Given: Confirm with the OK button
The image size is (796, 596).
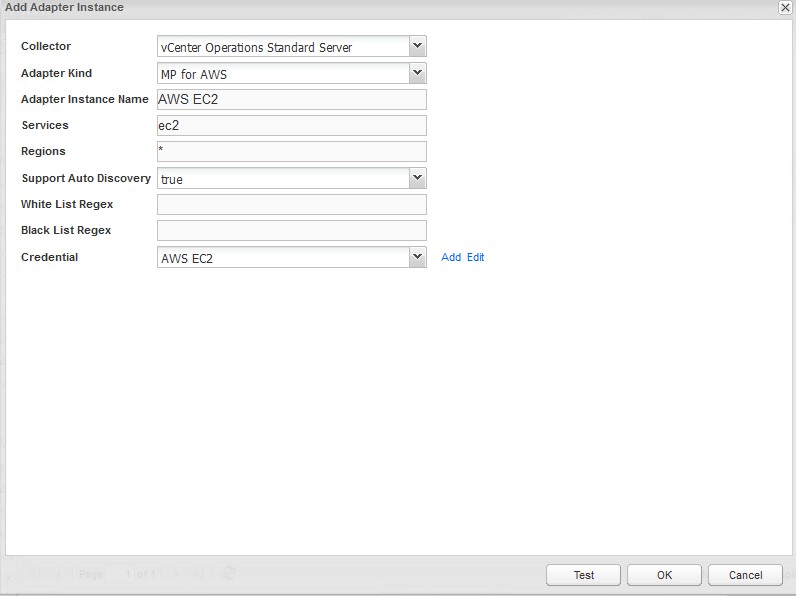Looking at the screenshot, I should tap(664, 575).
